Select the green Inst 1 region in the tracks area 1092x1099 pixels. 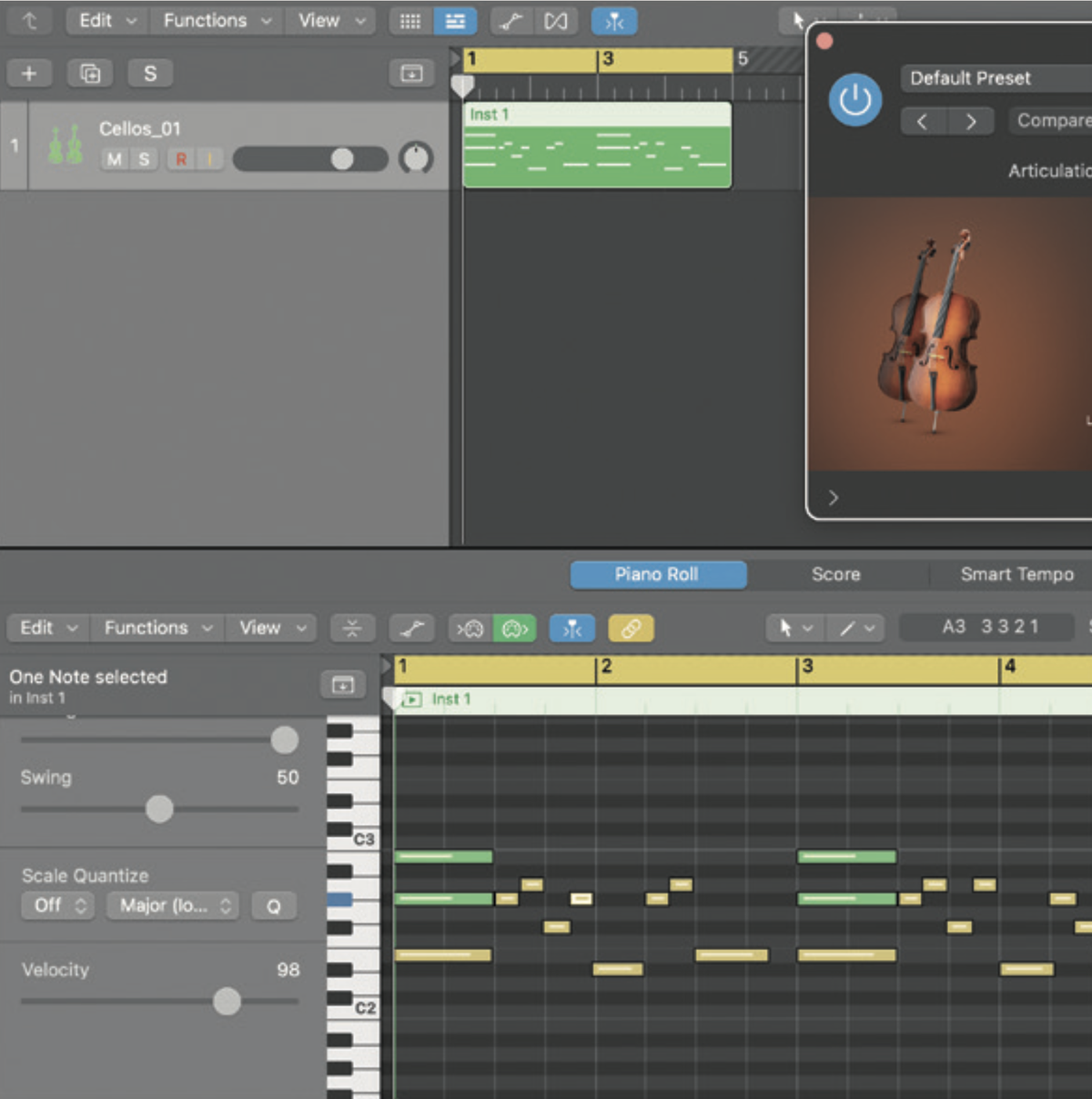tap(596, 146)
